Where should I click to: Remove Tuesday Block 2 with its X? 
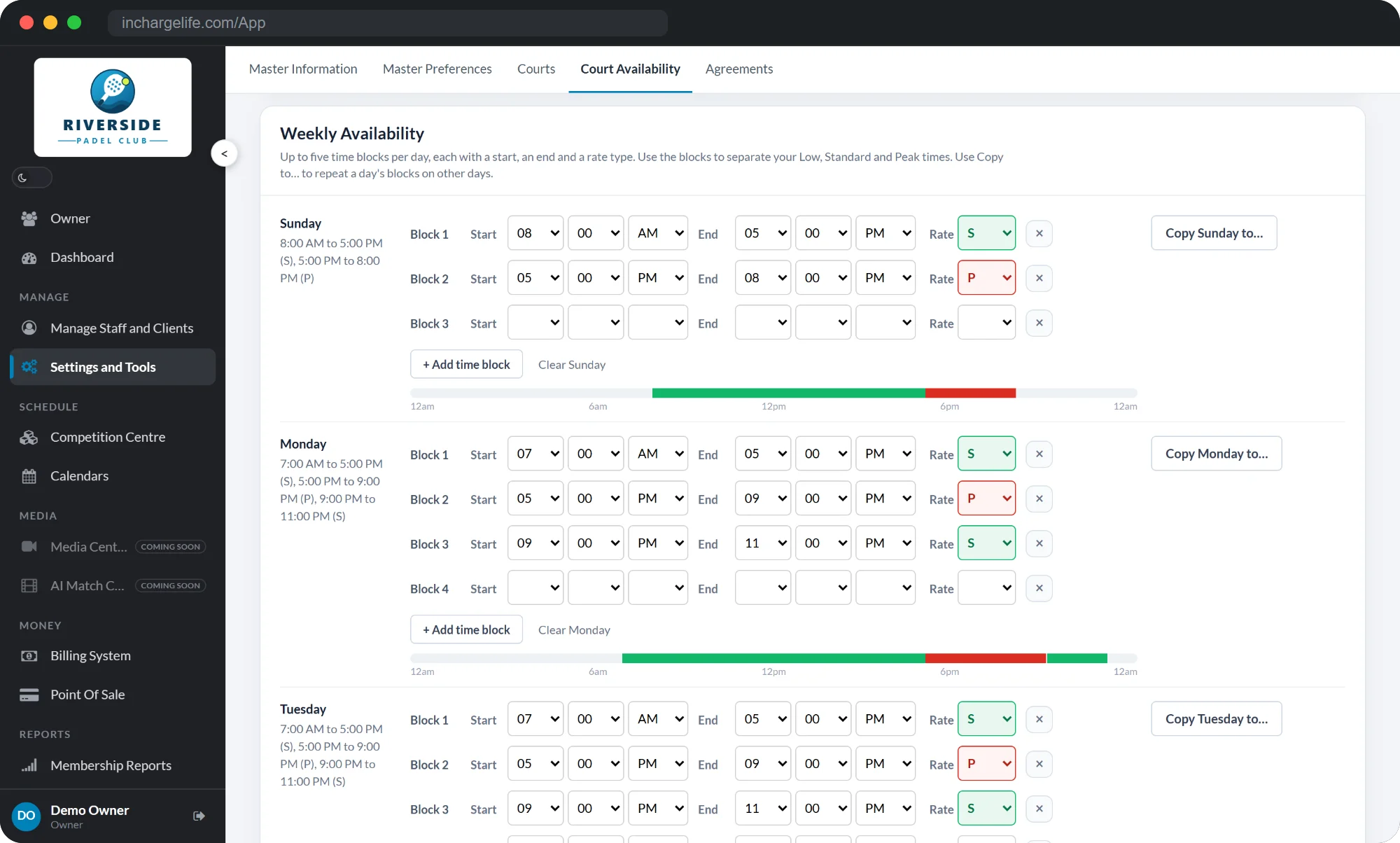1039,764
